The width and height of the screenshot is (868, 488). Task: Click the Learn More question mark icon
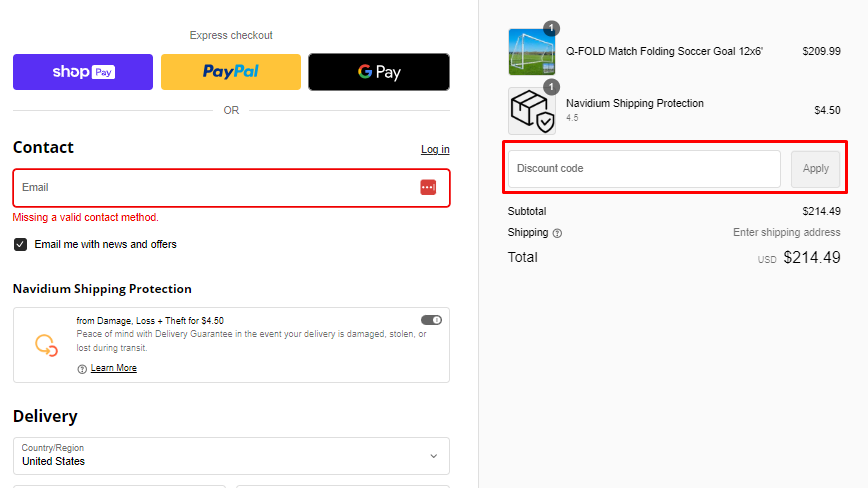(x=82, y=369)
